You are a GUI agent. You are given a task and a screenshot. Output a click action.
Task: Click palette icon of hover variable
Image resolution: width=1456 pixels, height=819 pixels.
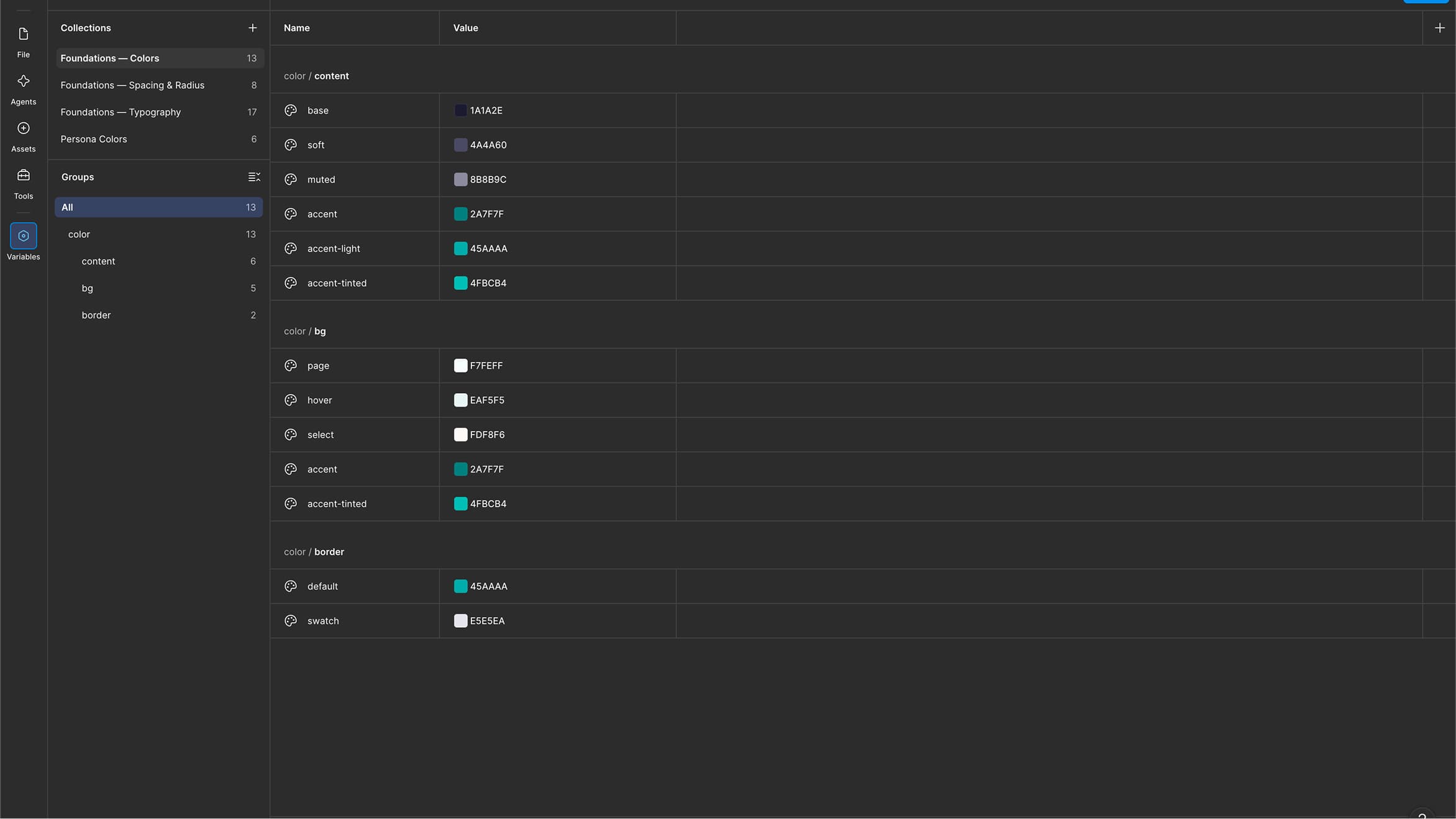(290, 400)
